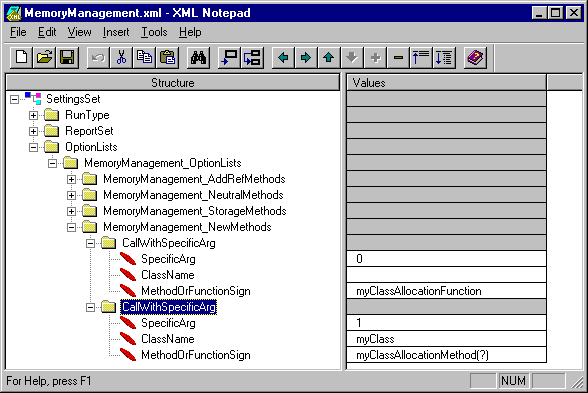Click the expand all tree icon
Image resolution: width=588 pixels, height=393 pixels.
pyautogui.click(x=444, y=58)
